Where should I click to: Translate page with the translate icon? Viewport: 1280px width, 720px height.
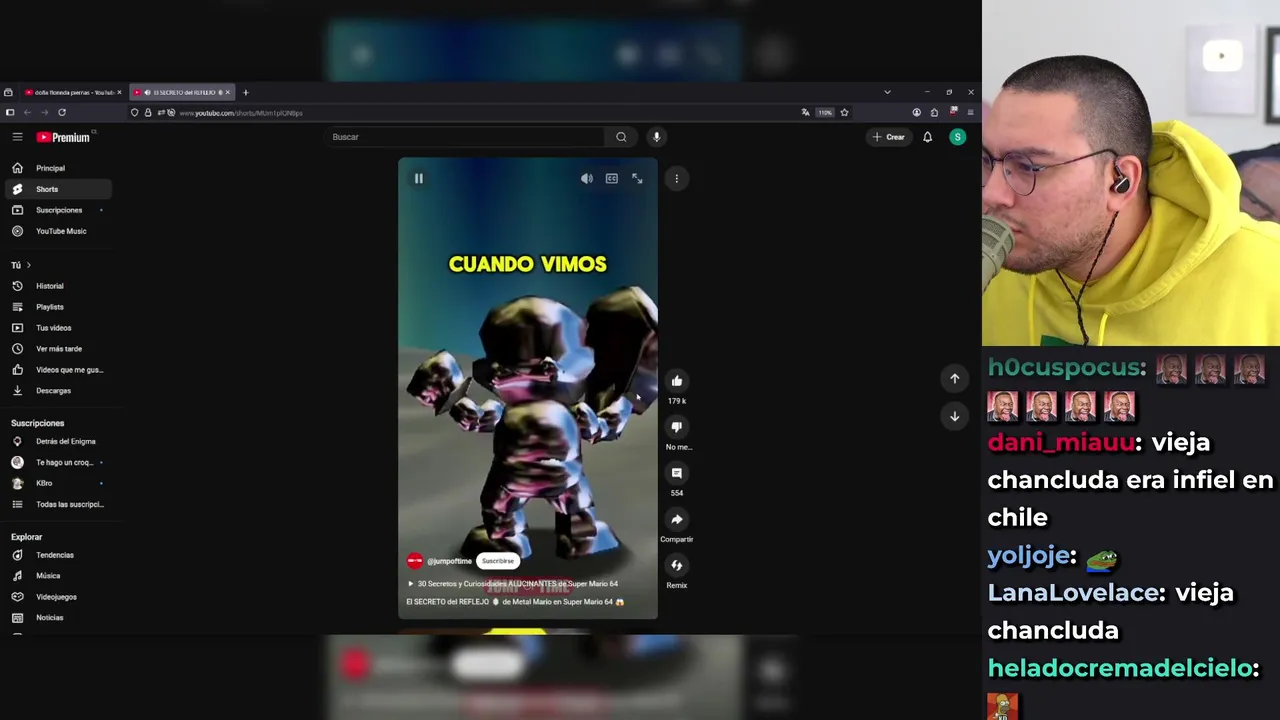tap(805, 113)
